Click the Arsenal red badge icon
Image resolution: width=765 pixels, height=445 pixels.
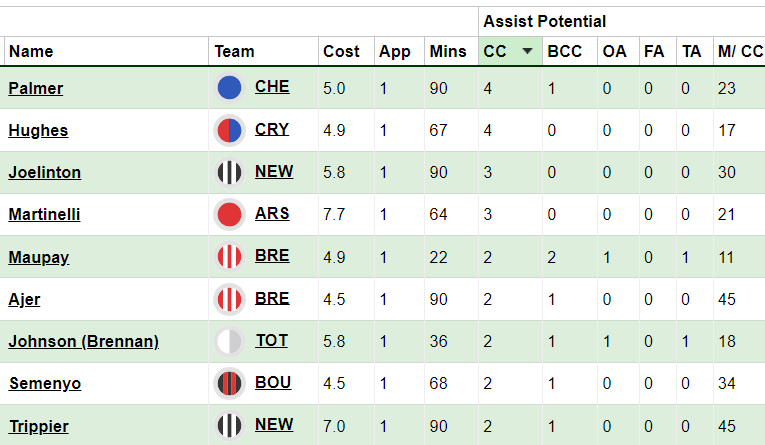click(x=229, y=214)
